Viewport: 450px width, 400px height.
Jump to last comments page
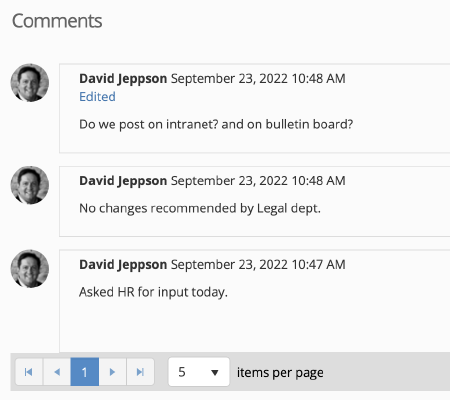pos(140,372)
